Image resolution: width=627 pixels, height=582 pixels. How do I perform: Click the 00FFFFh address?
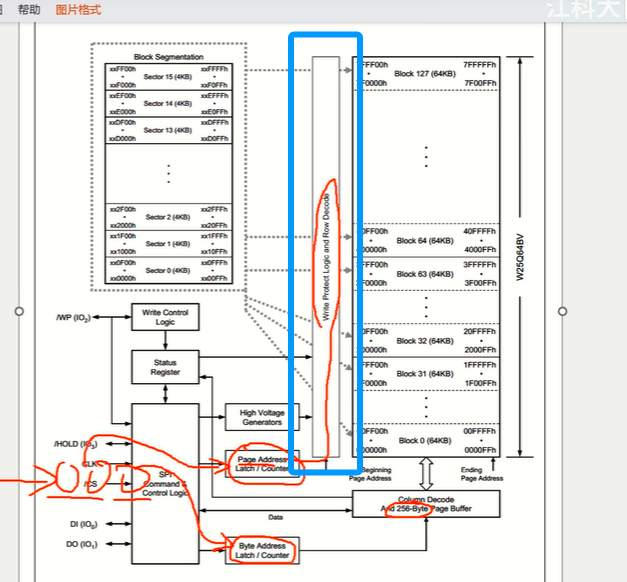click(480, 431)
